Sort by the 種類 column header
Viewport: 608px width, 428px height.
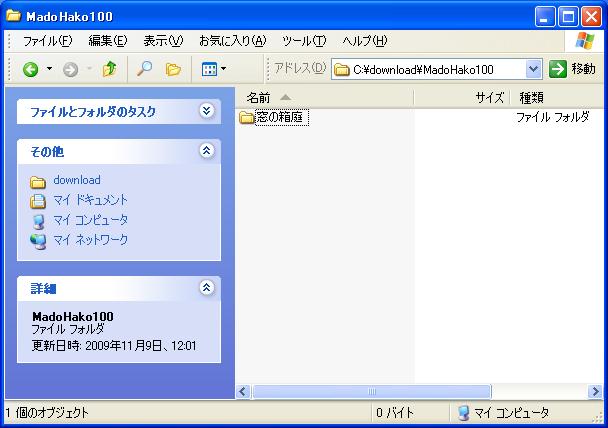(557, 98)
